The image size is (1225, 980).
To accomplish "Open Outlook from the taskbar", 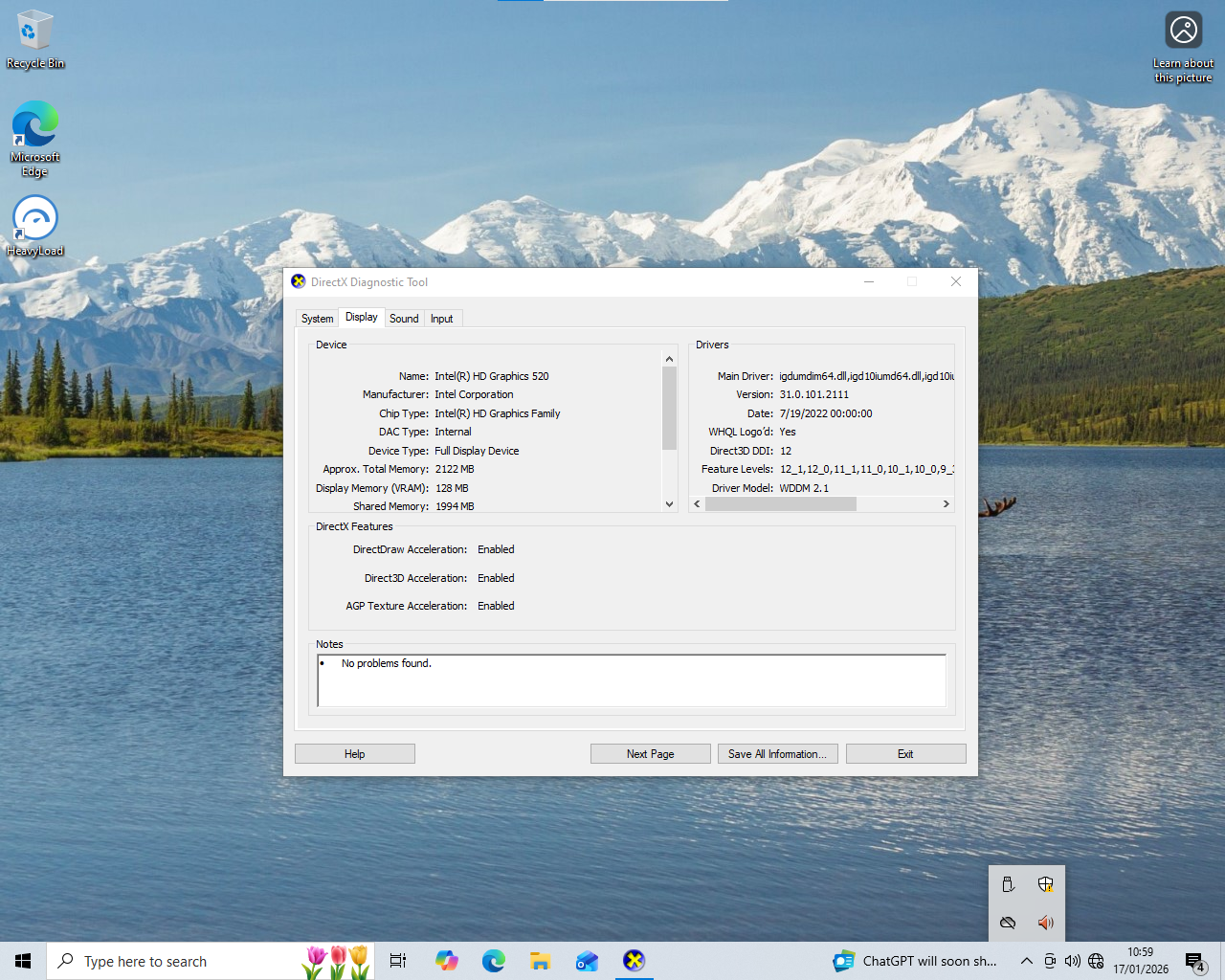I will pyautogui.click(x=587, y=960).
